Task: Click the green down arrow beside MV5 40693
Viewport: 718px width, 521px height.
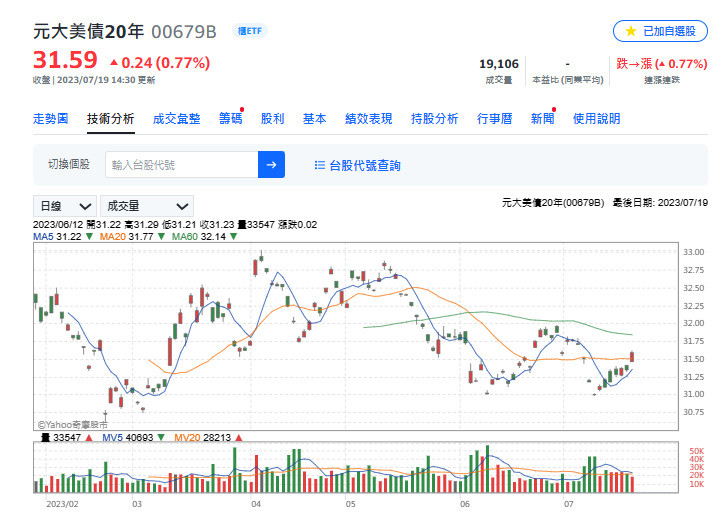Action: pos(161,438)
